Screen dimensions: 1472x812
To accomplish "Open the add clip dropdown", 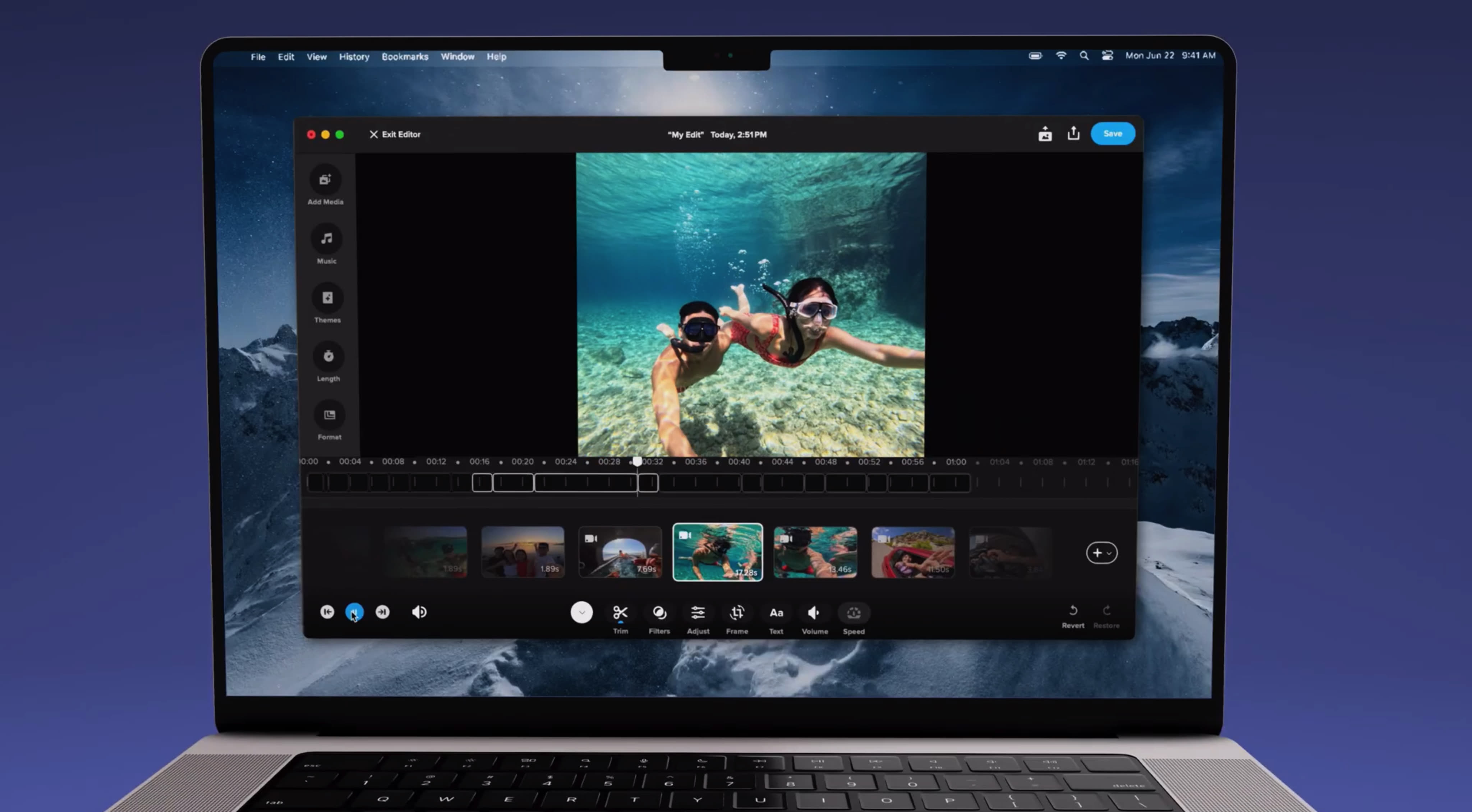I will (x=1102, y=553).
